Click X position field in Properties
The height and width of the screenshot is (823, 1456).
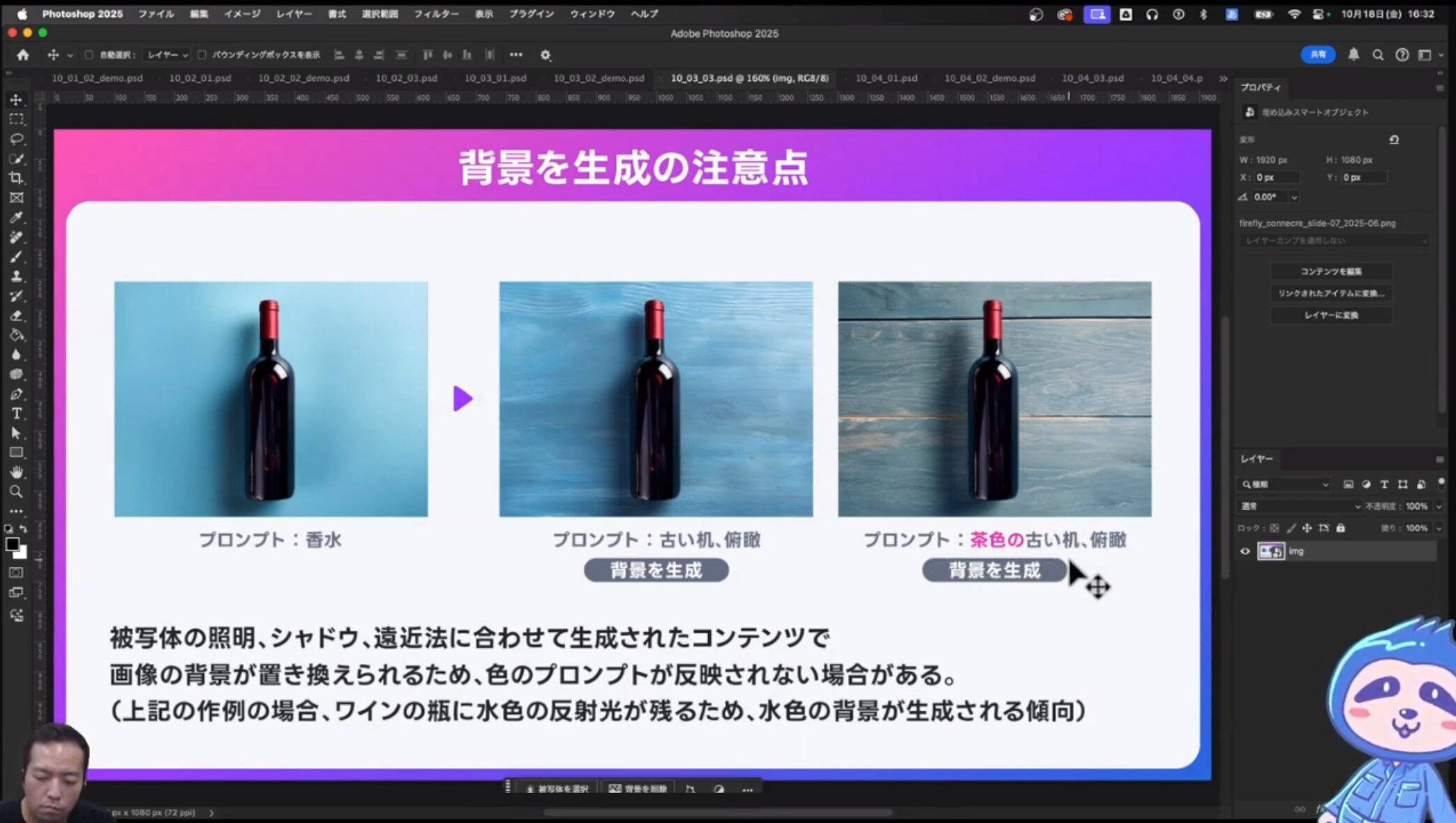click(1276, 177)
